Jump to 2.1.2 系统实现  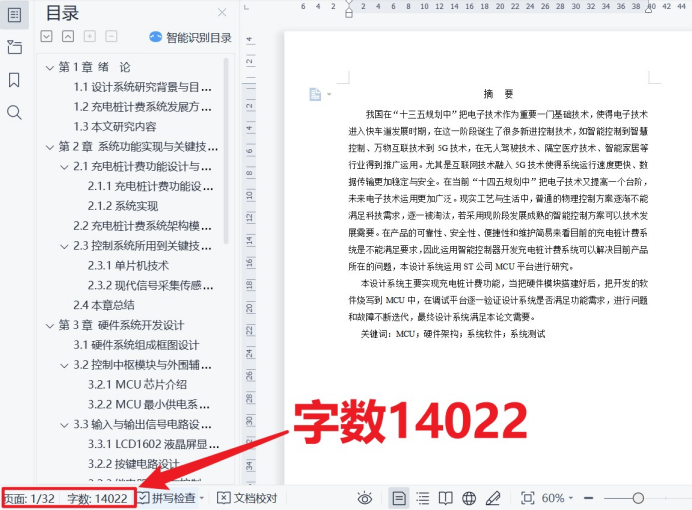click(123, 206)
